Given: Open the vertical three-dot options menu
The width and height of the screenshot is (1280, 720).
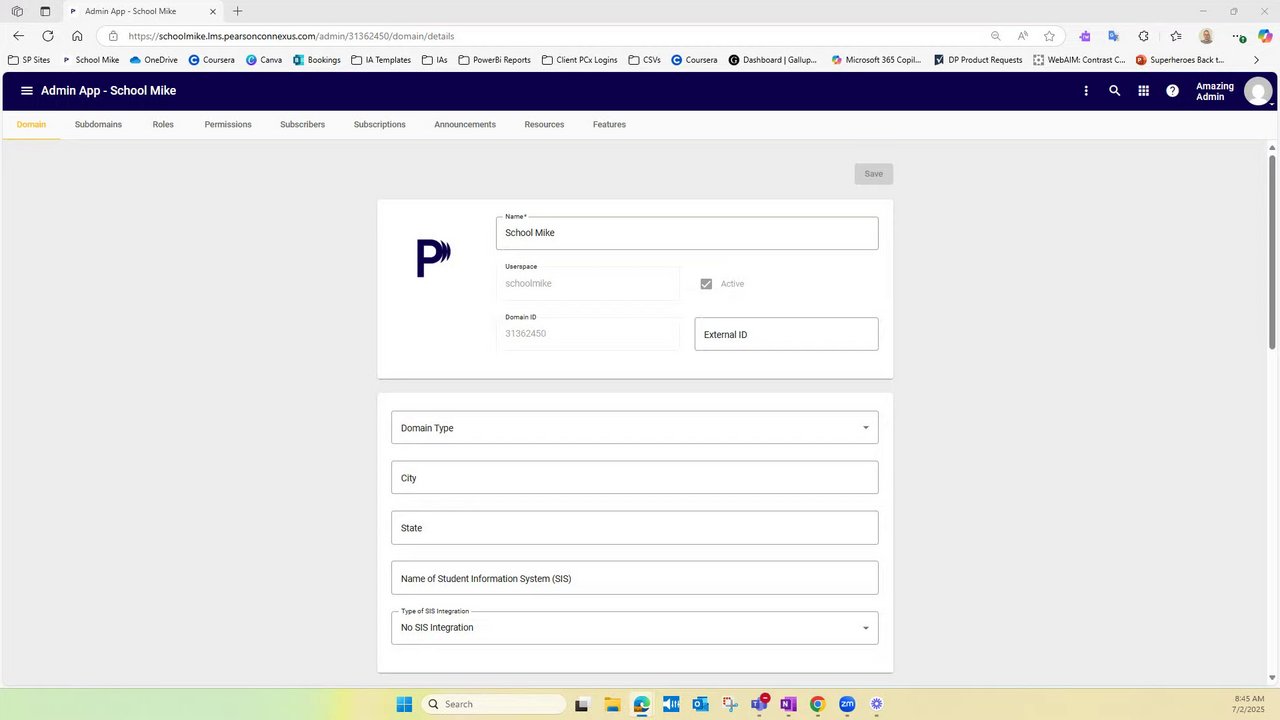Looking at the screenshot, I should click(1086, 91).
